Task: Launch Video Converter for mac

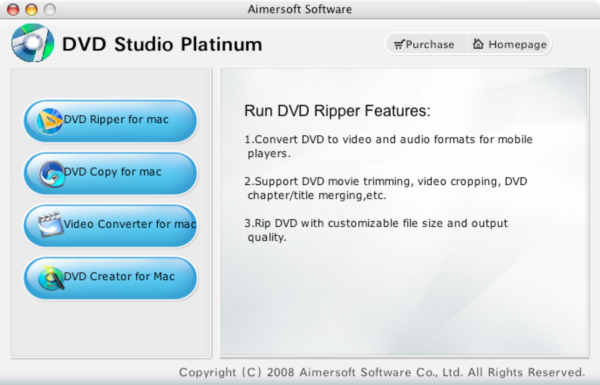Action: [x=111, y=226]
